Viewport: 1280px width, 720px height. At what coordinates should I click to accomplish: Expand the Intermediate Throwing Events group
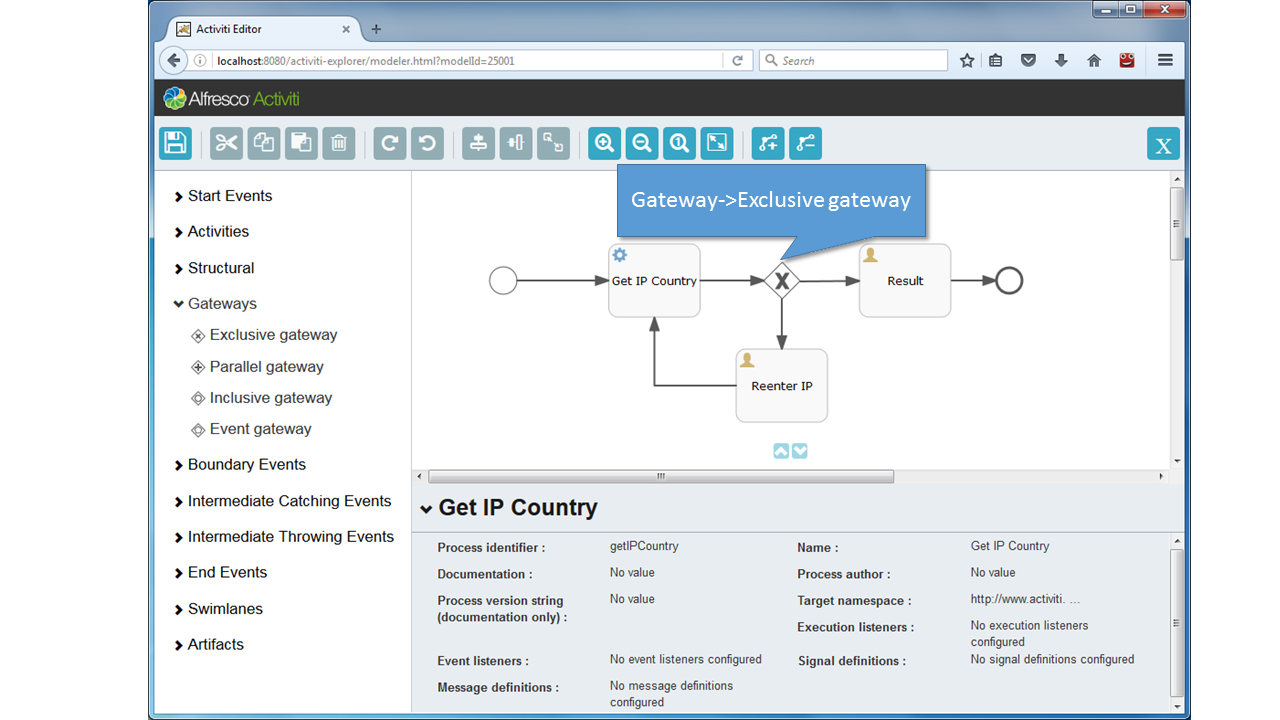point(284,537)
